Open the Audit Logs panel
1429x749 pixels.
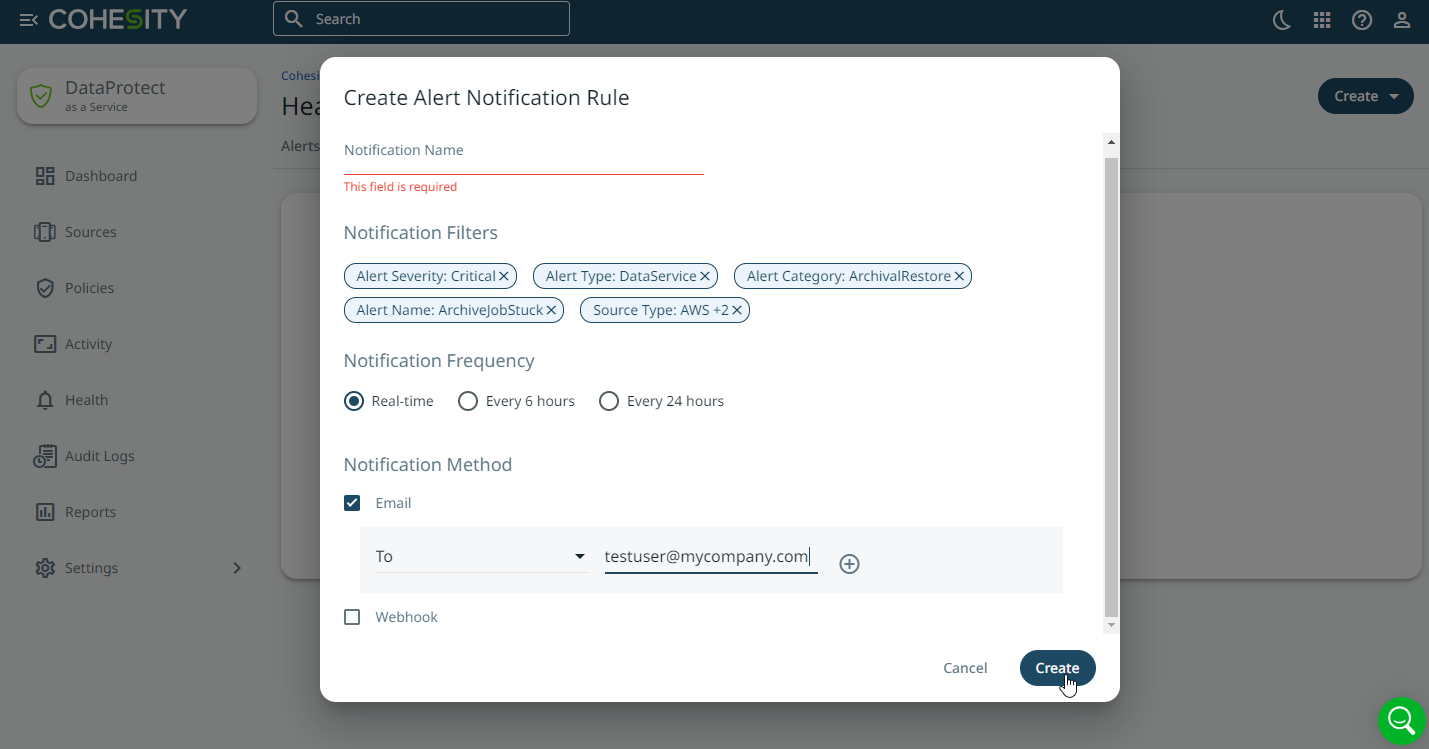[x=99, y=456]
